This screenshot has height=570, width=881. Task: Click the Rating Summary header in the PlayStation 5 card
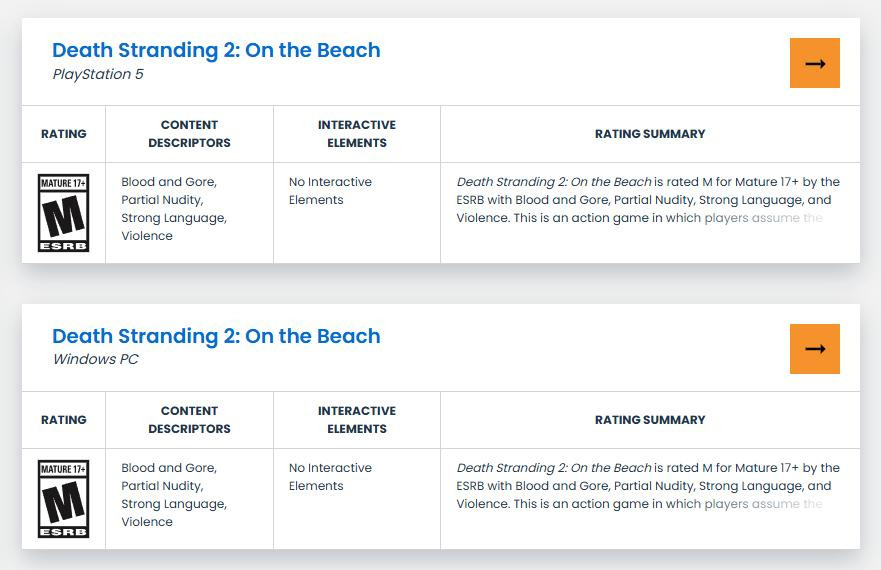click(x=650, y=134)
